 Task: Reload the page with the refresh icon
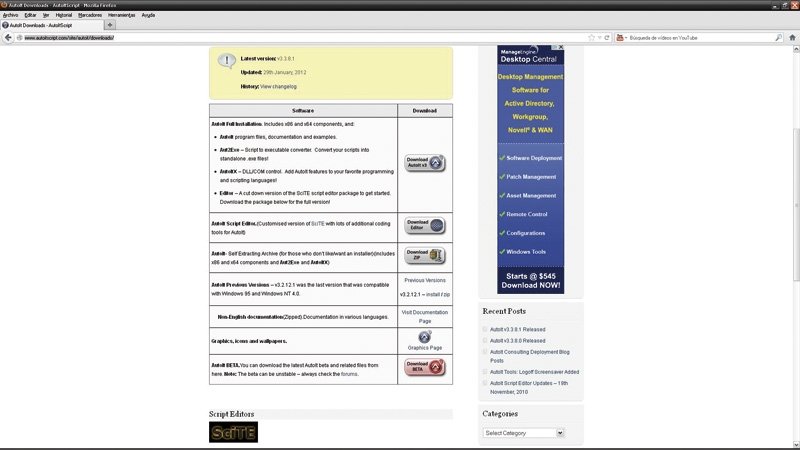point(607,38)
